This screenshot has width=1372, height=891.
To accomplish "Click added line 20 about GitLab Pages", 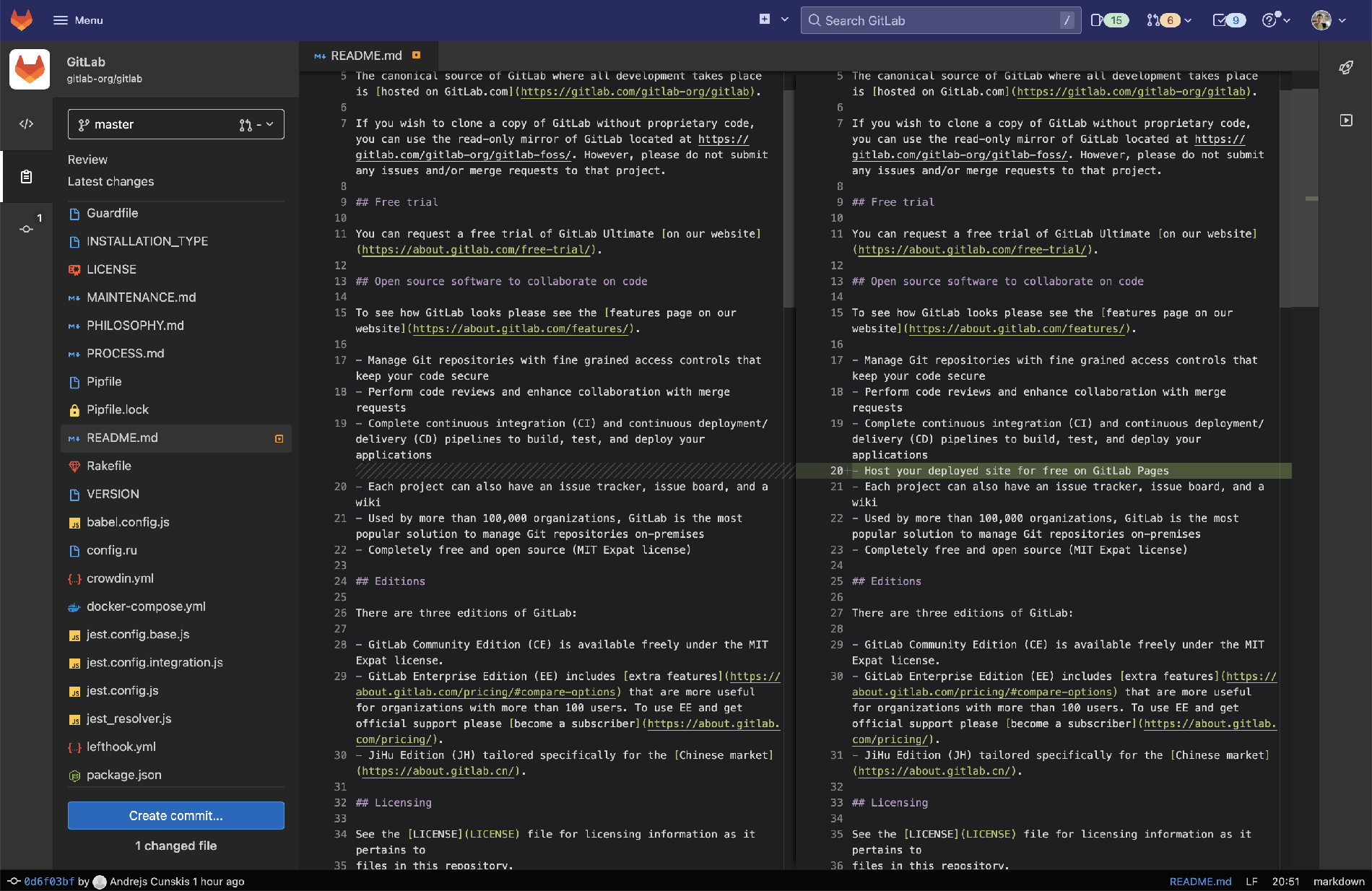I will (1043, 471).
